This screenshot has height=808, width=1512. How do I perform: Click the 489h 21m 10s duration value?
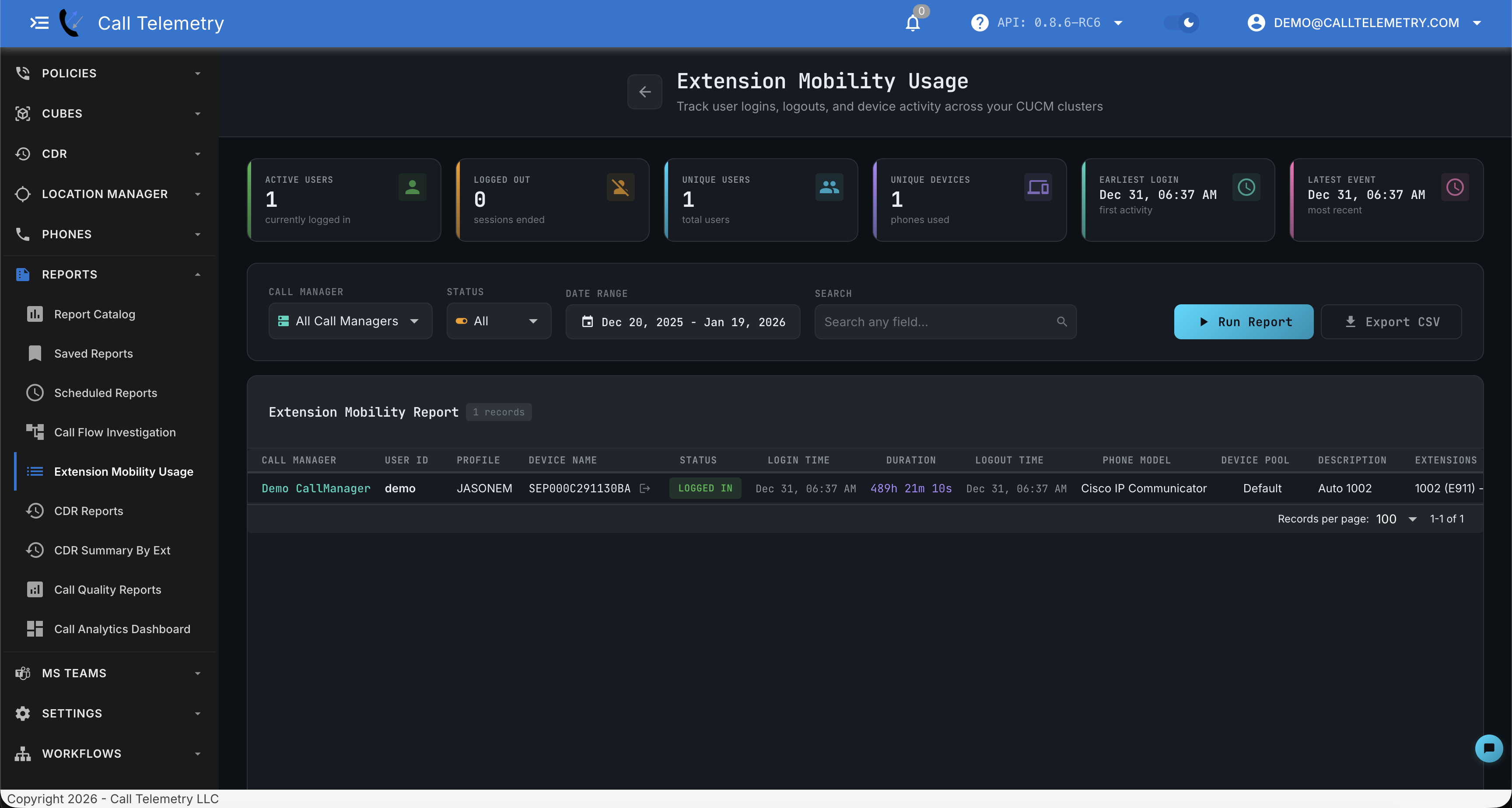tap(910, 488)
